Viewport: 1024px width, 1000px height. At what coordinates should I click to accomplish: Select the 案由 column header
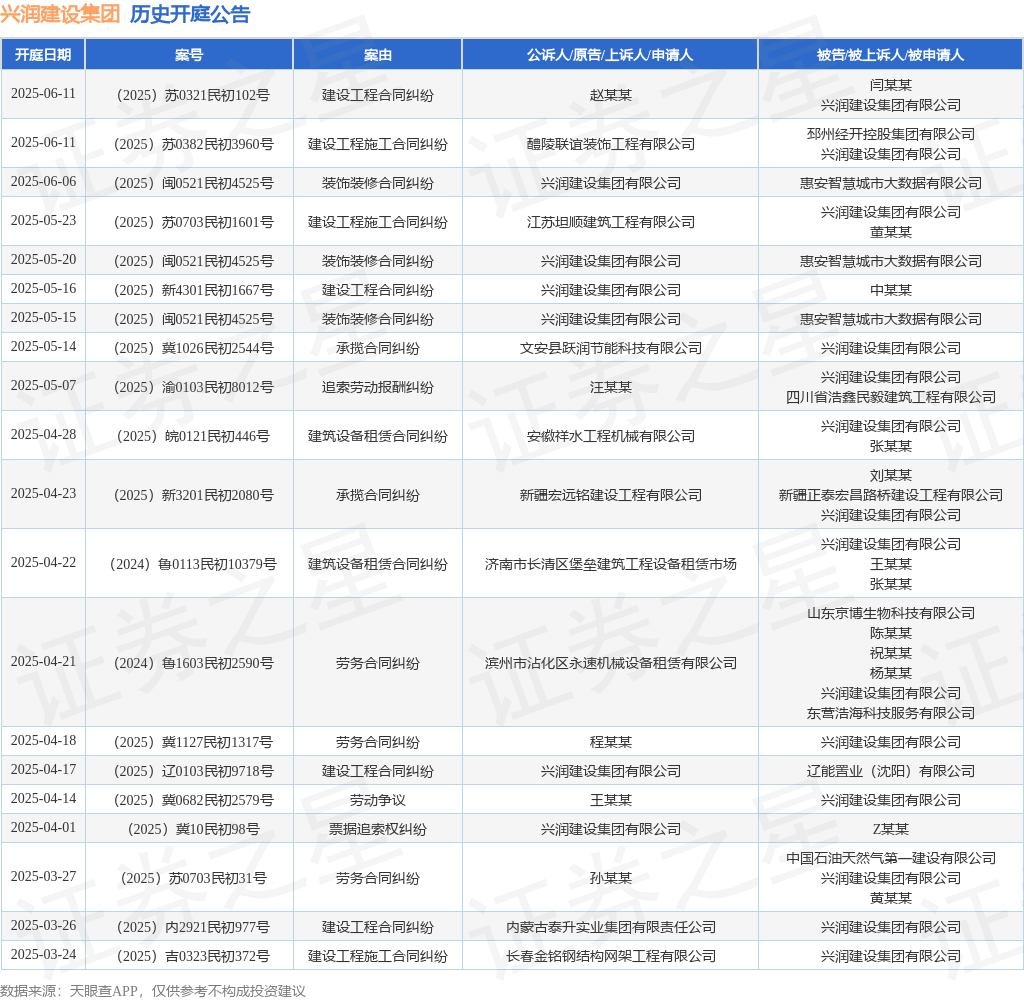pos(377,55)
